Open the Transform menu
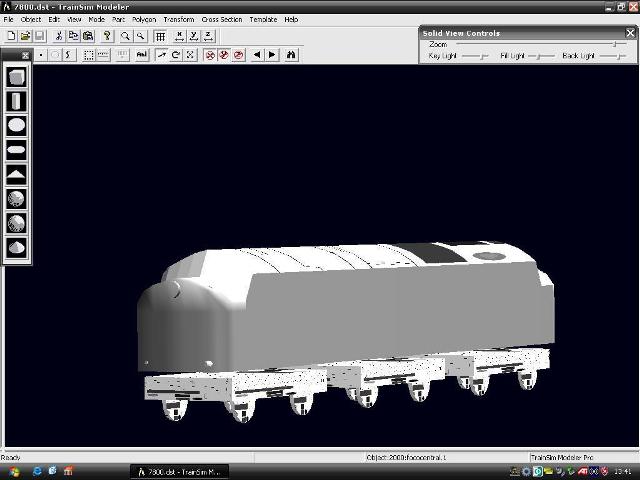640x480 pixels. click(178, 19)
